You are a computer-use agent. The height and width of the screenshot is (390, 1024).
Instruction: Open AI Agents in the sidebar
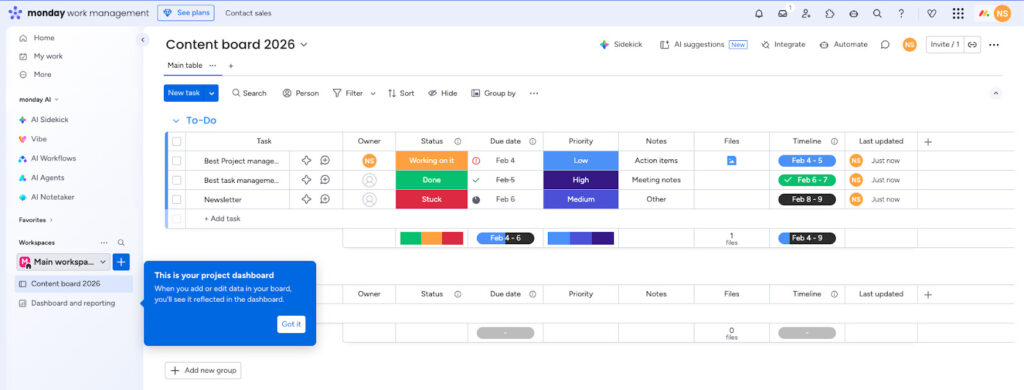(48, 178)
